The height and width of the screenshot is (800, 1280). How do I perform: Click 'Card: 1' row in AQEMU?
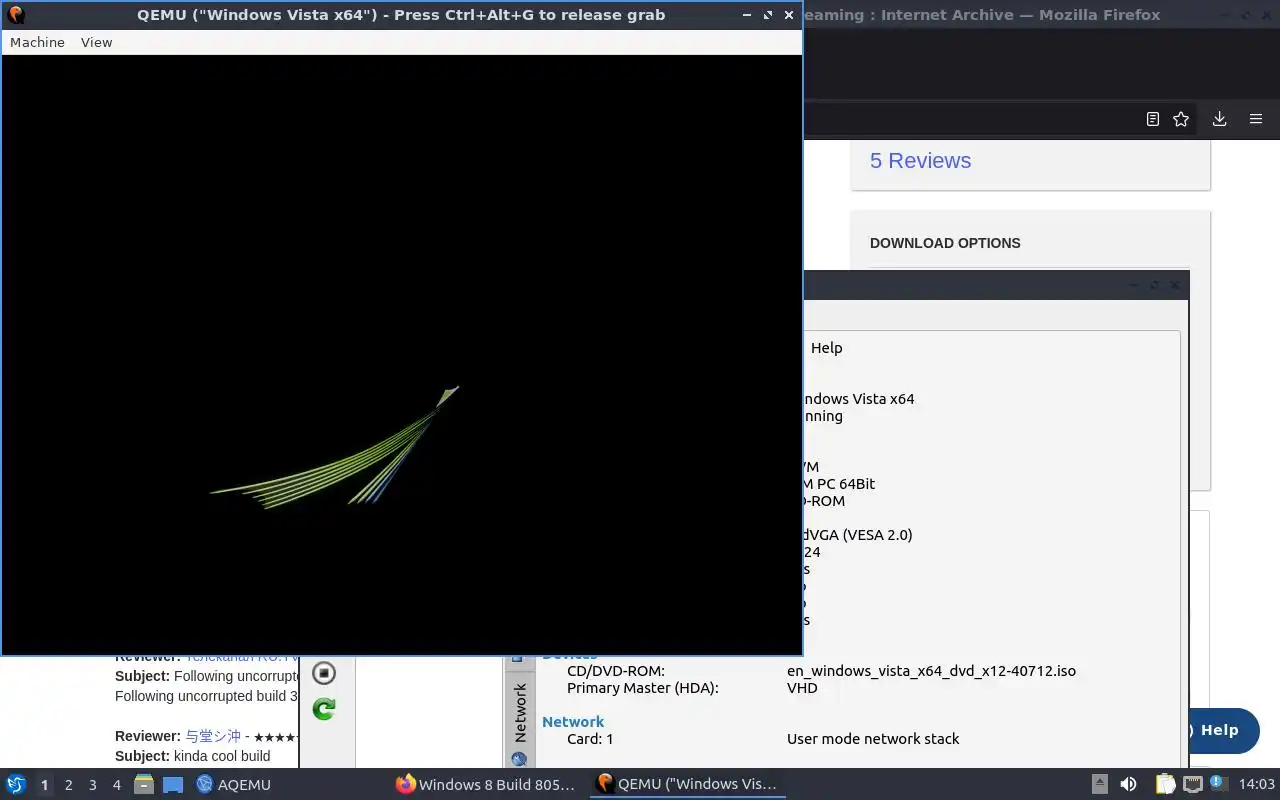point(590,739)
